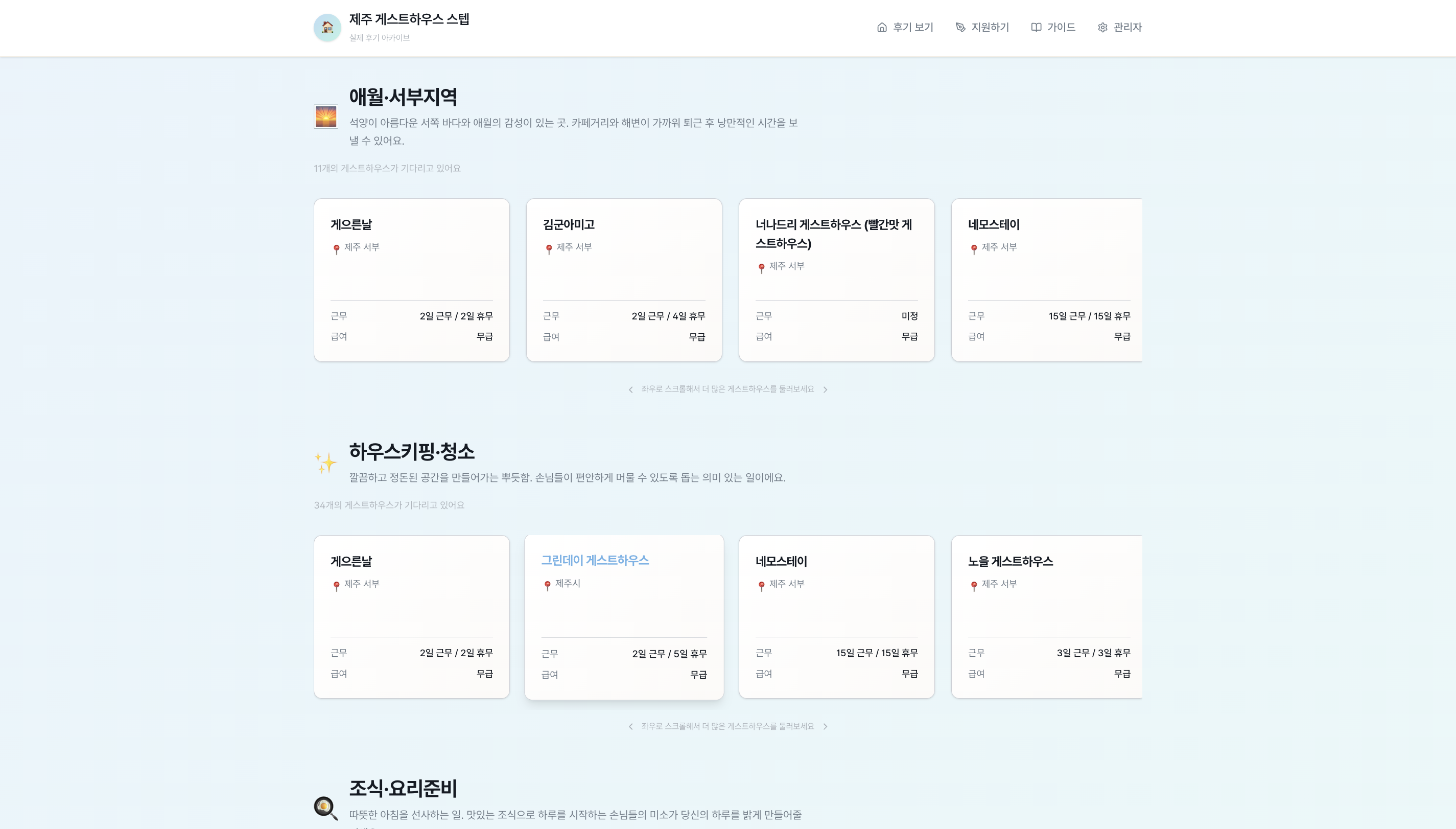This screenshot has width=1456, height=829.
Task: Click the pen icon beside 지원하기
Action: [960, 27]
